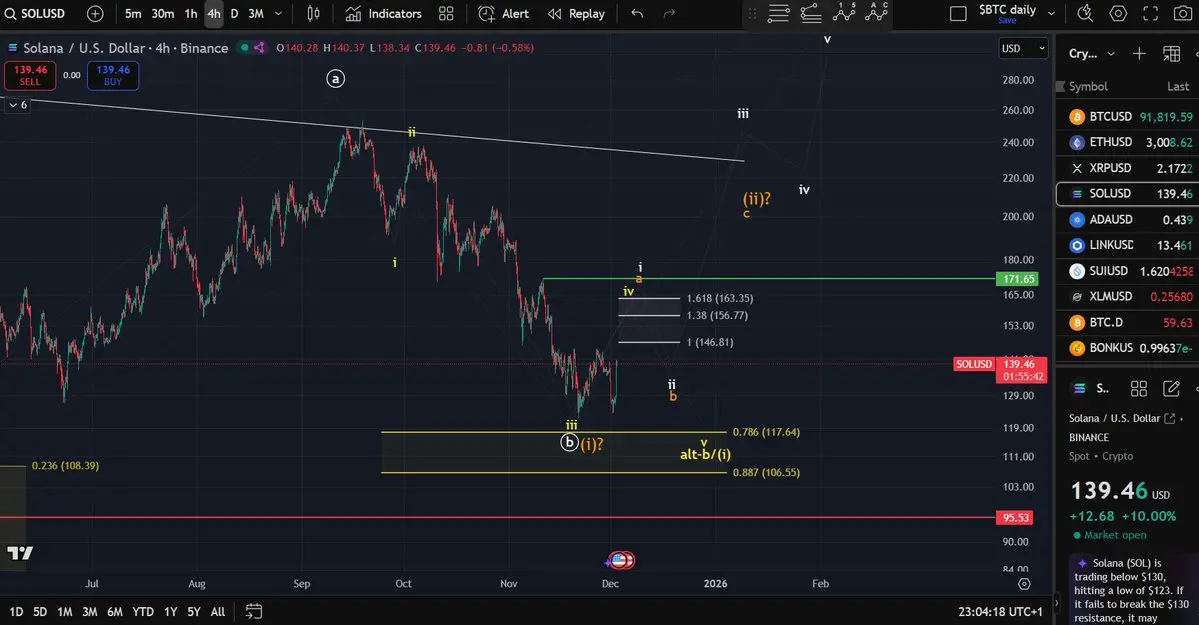This screenshot has height=625, width=1199.
Task: Select the 5m timeframe
Action: tap(133, 14)
